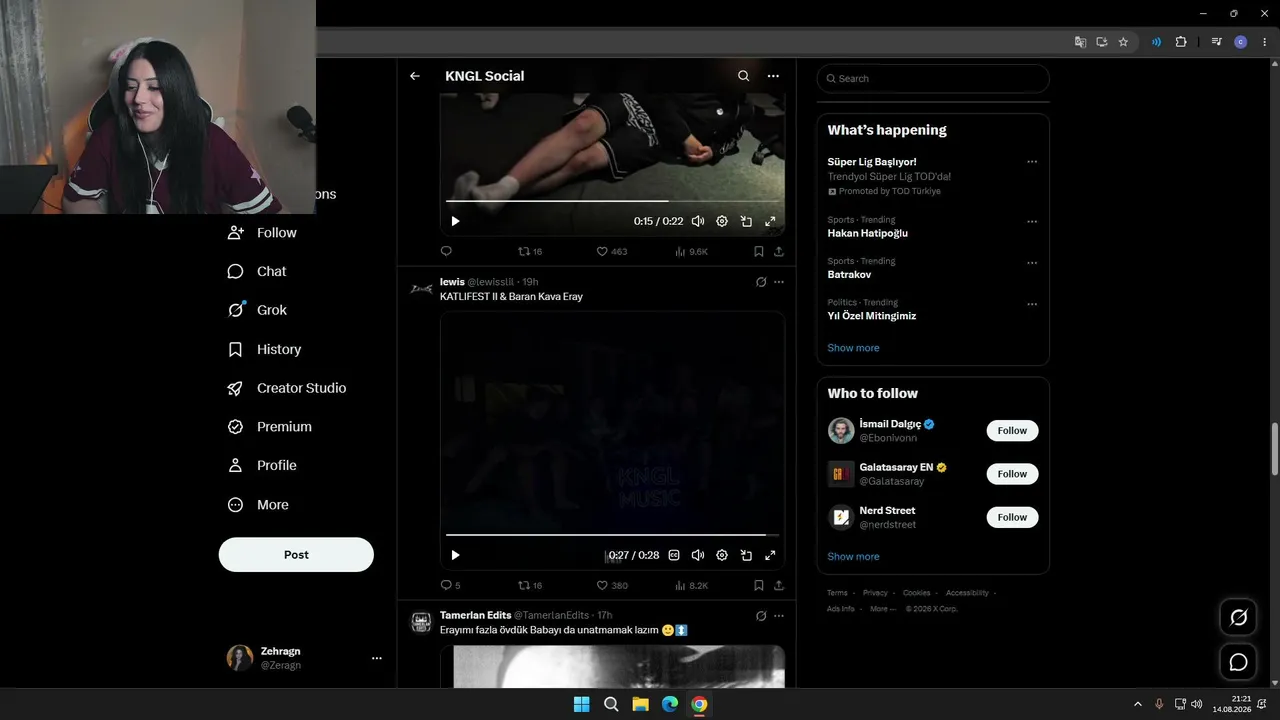Open Grok from the sidebar
This screenshot has height=720, width=1280.
tap(258, 310)
